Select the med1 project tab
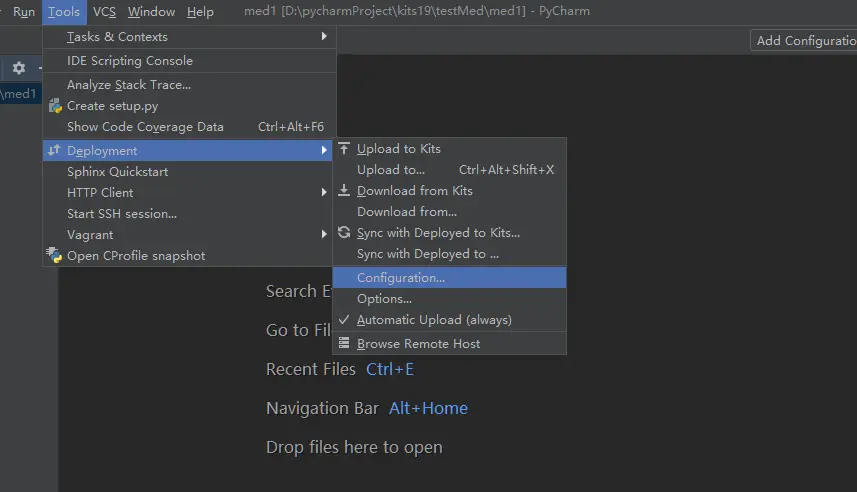857x492 pixels. pyautogui.click(x=20, y=93)
